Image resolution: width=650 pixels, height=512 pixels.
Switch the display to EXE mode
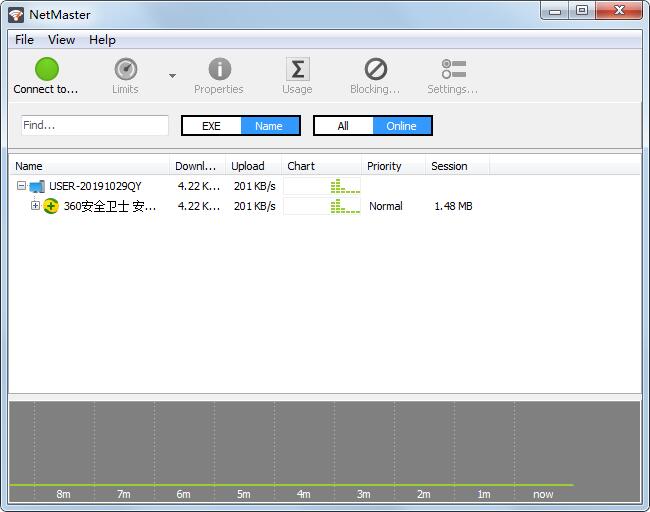pos(211,126)
